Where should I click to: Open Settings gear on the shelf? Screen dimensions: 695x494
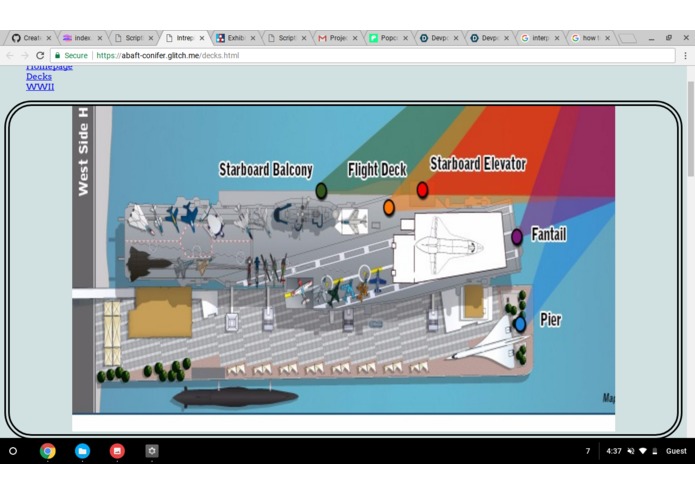[152, 451]
